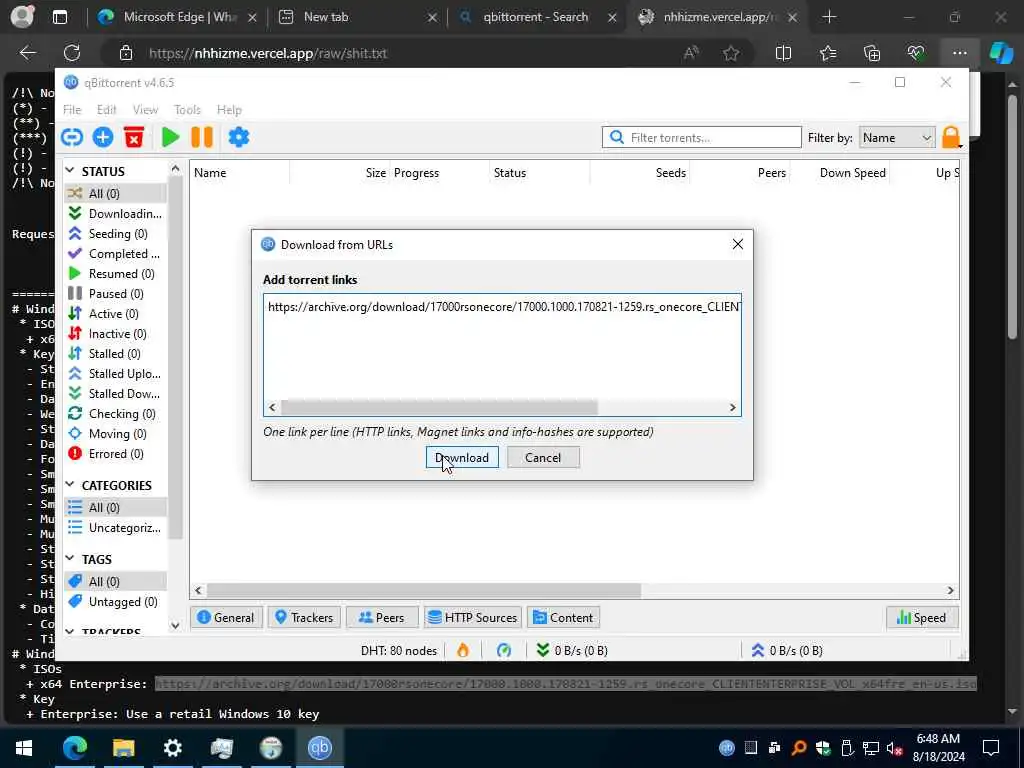Open qBittorrent Options gear icon
Viewport: 1024px width, 768px height.
tap(238, 137)
